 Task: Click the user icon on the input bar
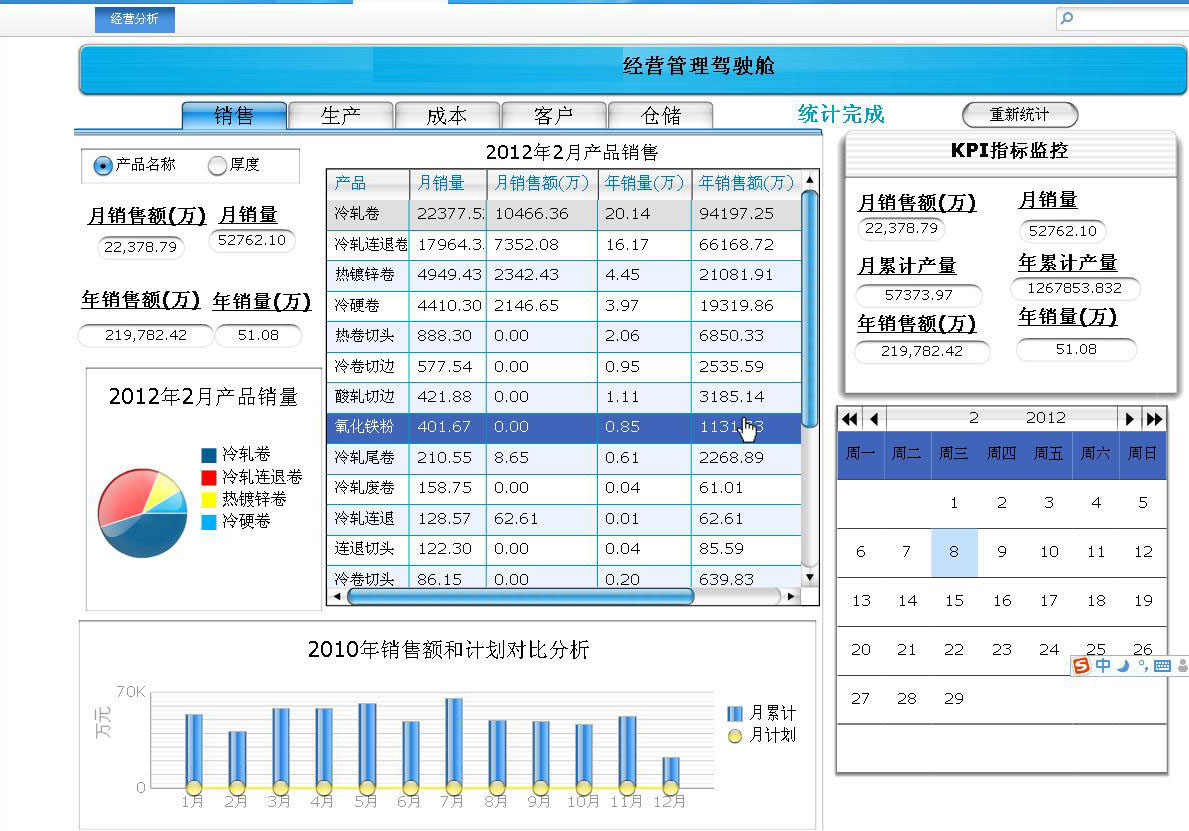tap(1182, 665)
